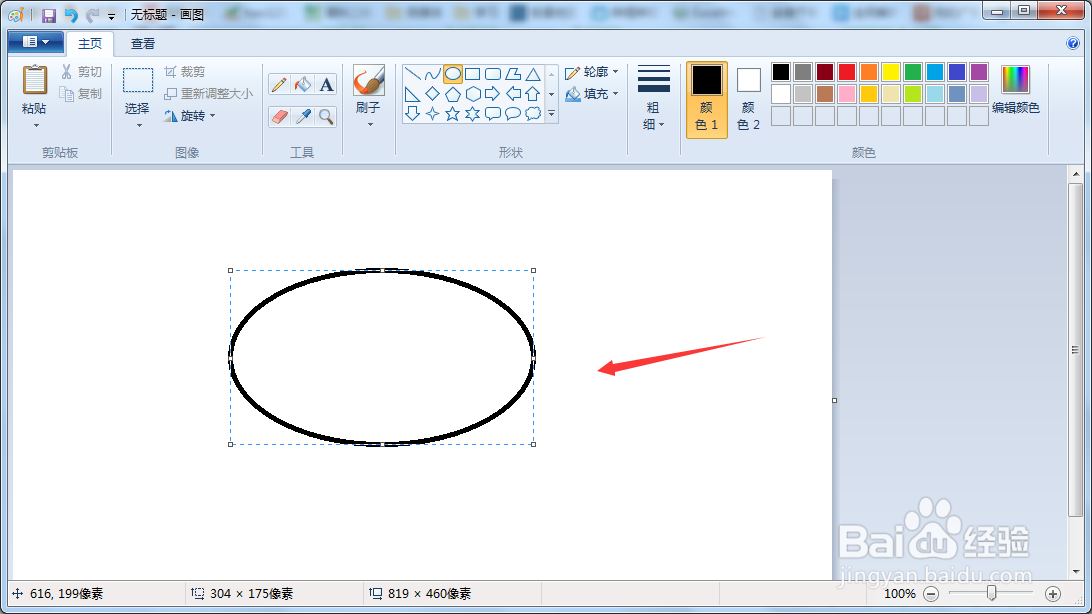Expand the 选择 selection options dropdown
This screenshot has height=614, width=1092.
tap(138, 126)
